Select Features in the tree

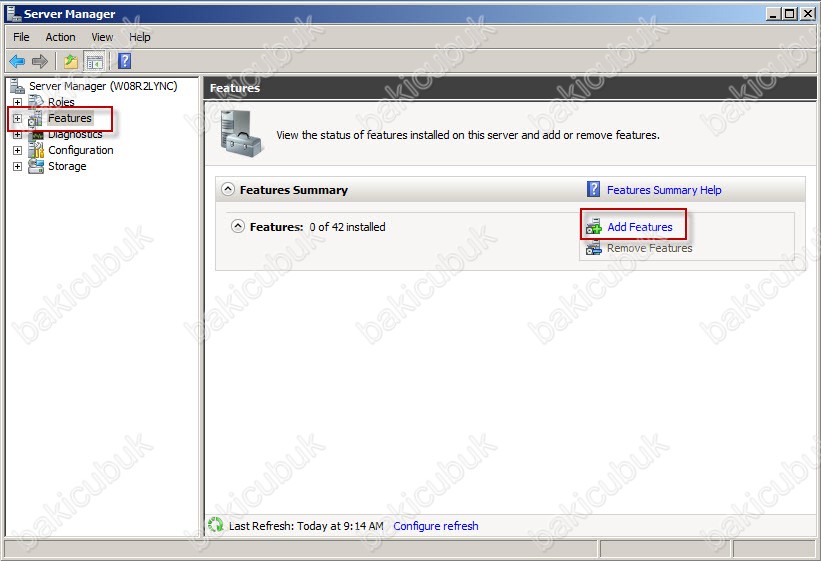click(x=70, y=118)
